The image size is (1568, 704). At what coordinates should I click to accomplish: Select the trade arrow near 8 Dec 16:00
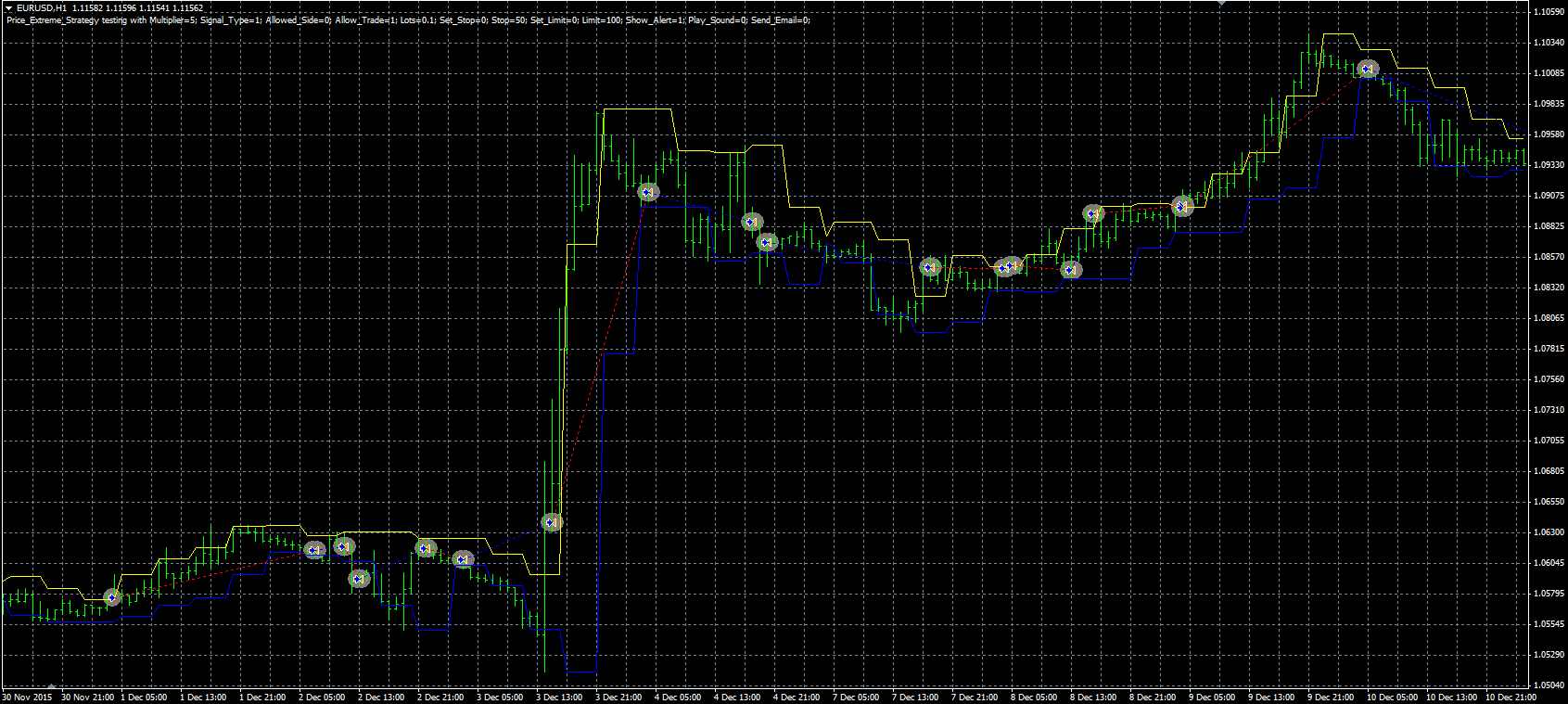(1093, 213)
